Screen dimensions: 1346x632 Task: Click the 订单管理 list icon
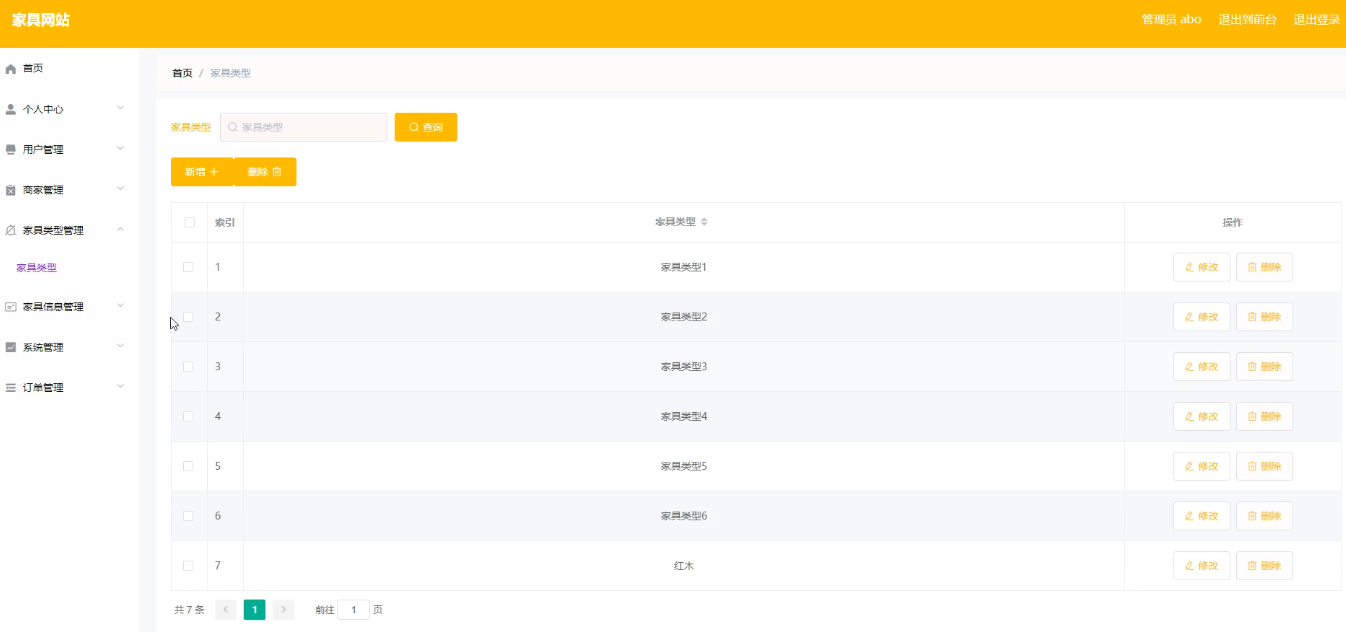coord(11,387)
